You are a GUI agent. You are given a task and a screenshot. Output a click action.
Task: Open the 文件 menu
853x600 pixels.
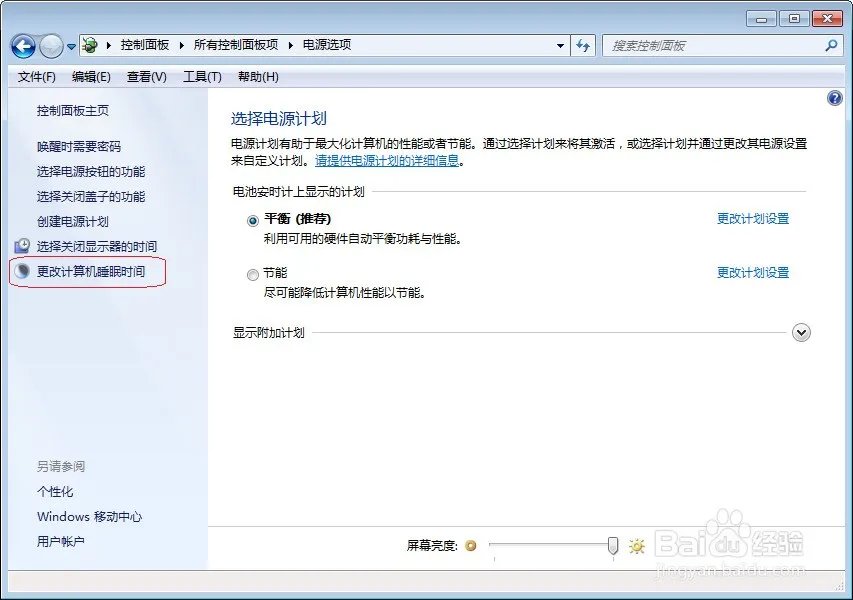click(x=36, y=77)
